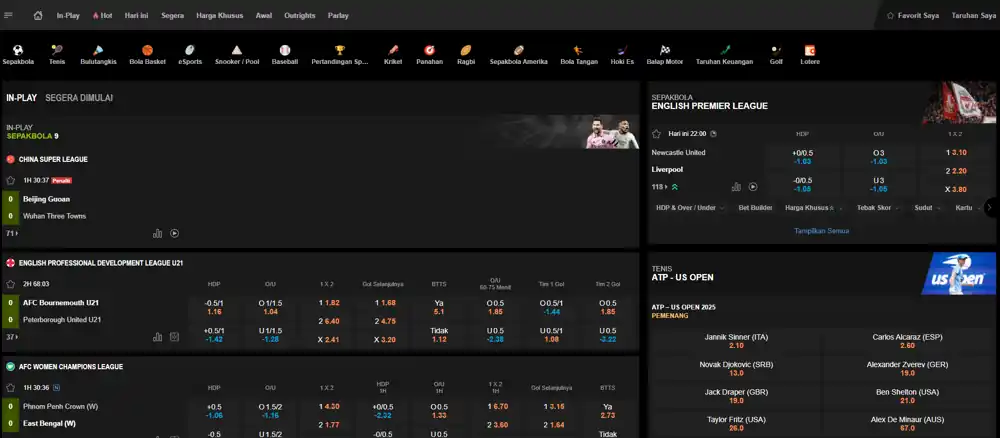Select Liverpool win odds 2.20
This screenshot has width=1000, height=438.
pyautogui.click(x=956, y=171)
